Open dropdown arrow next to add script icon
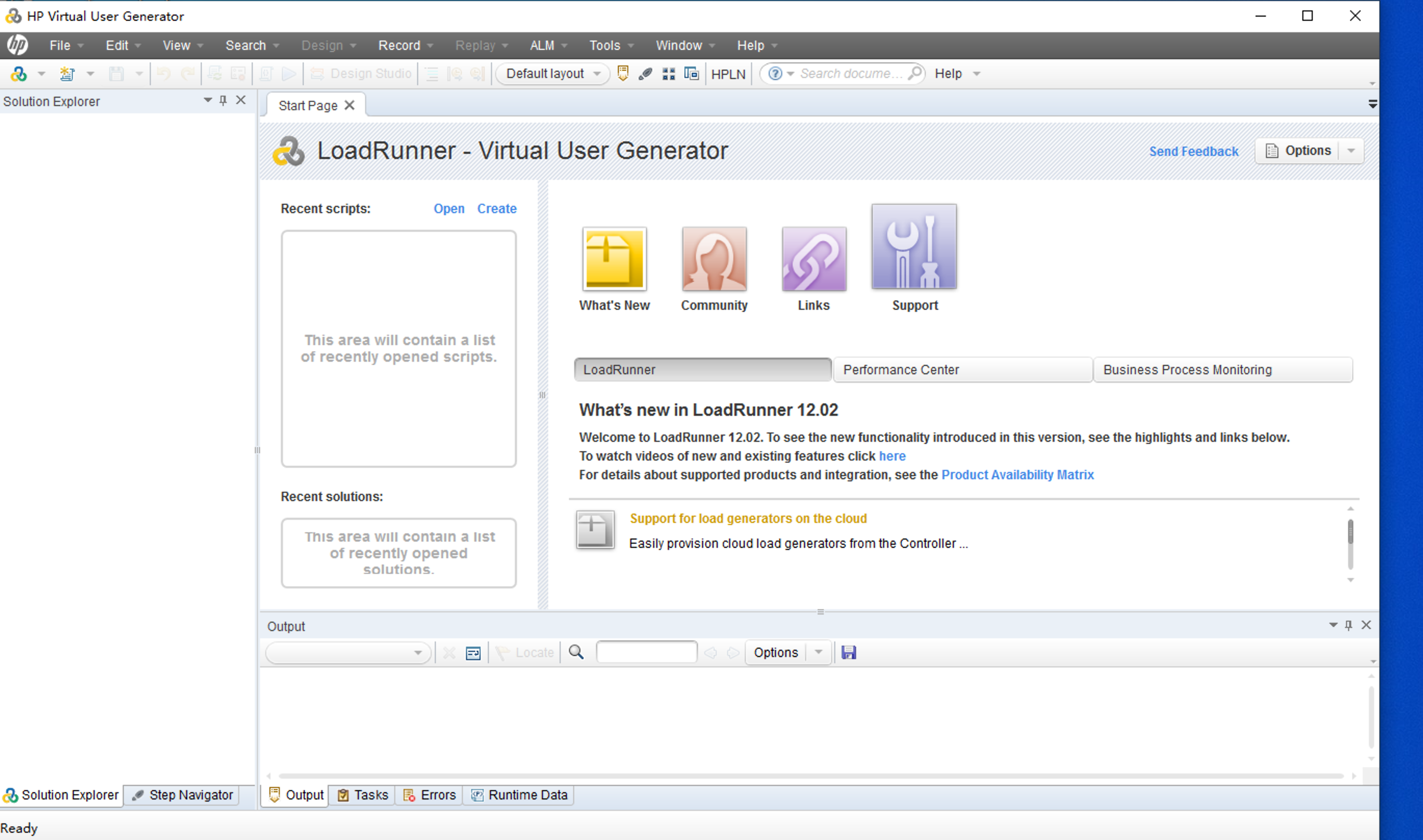Screen dimensions: 1423x840 click(90, 74)
